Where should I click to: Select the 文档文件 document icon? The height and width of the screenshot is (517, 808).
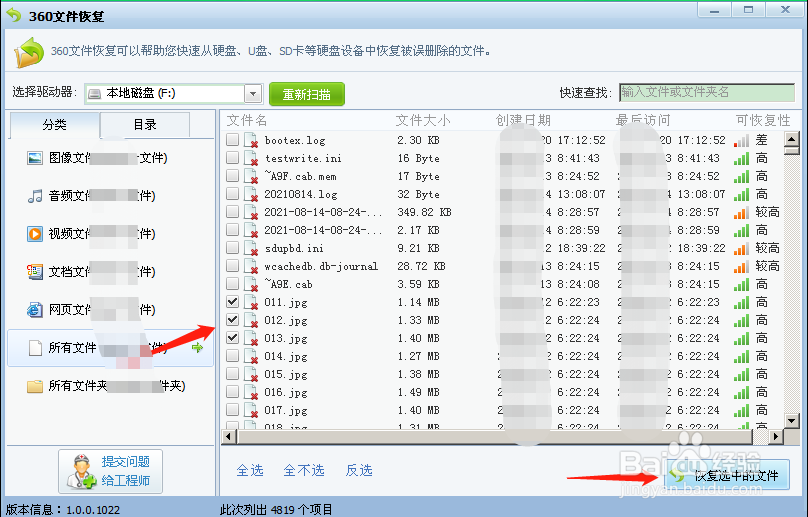pyautogui.click(x=35, y=272)
